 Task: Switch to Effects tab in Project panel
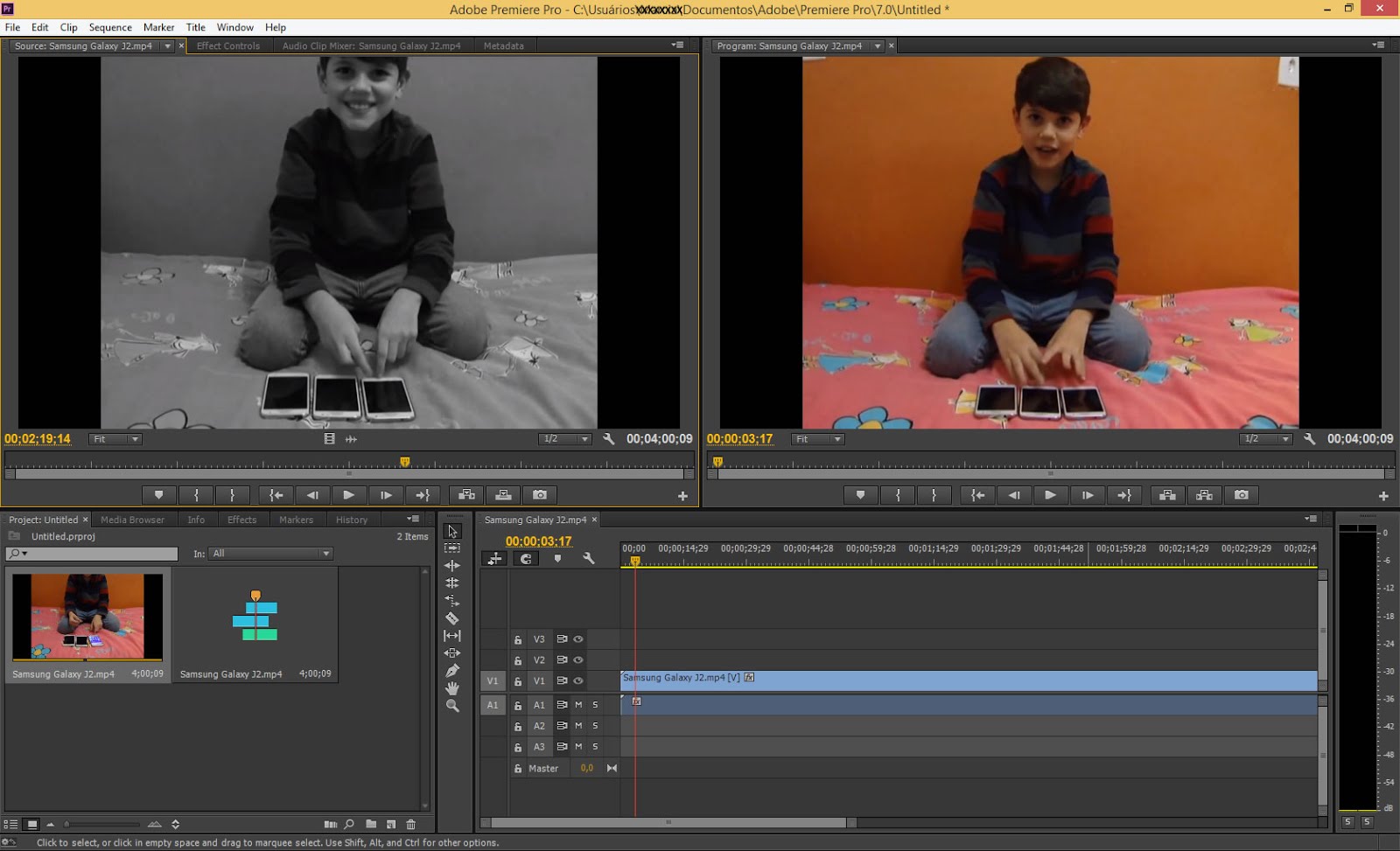tap(242, 520)
